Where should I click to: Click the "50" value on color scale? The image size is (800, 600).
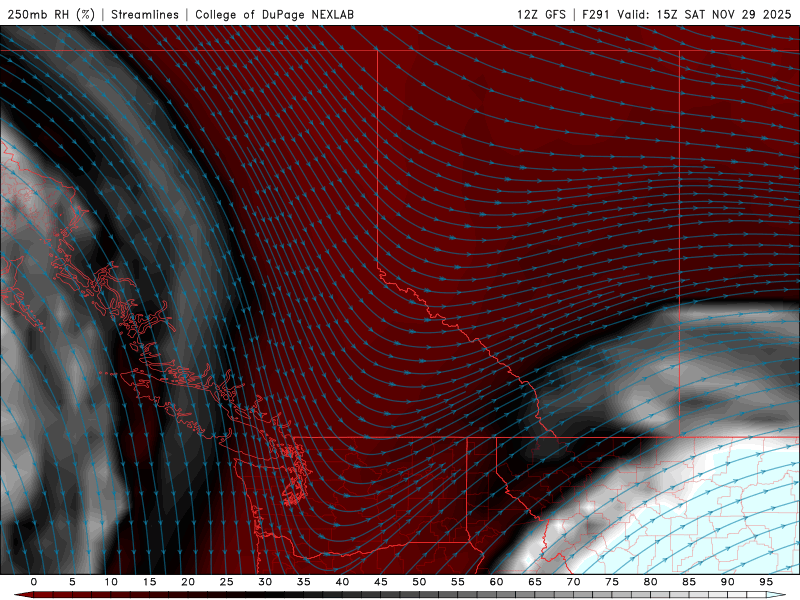[419, 582]
